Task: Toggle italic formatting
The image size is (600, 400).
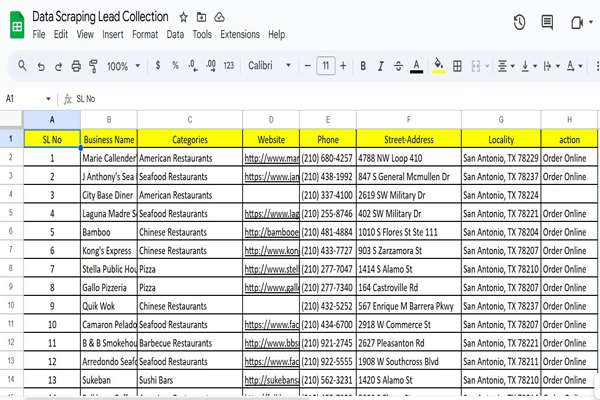Action: (380, 66)
